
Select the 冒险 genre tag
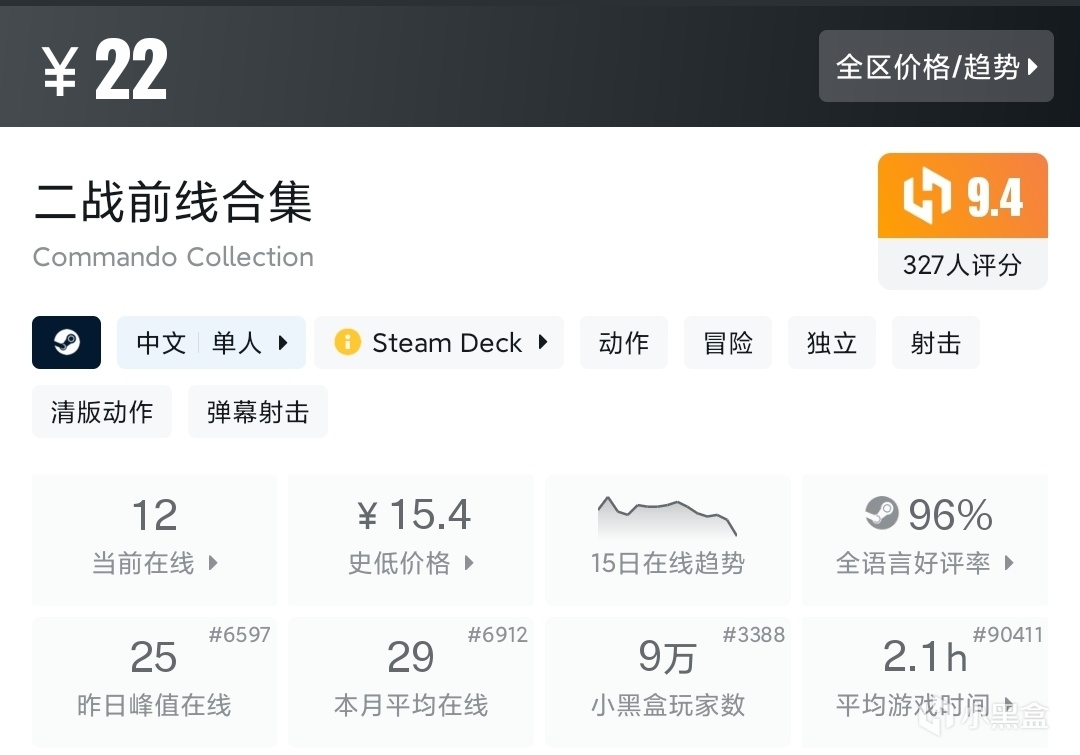click(x=728, y=343)
